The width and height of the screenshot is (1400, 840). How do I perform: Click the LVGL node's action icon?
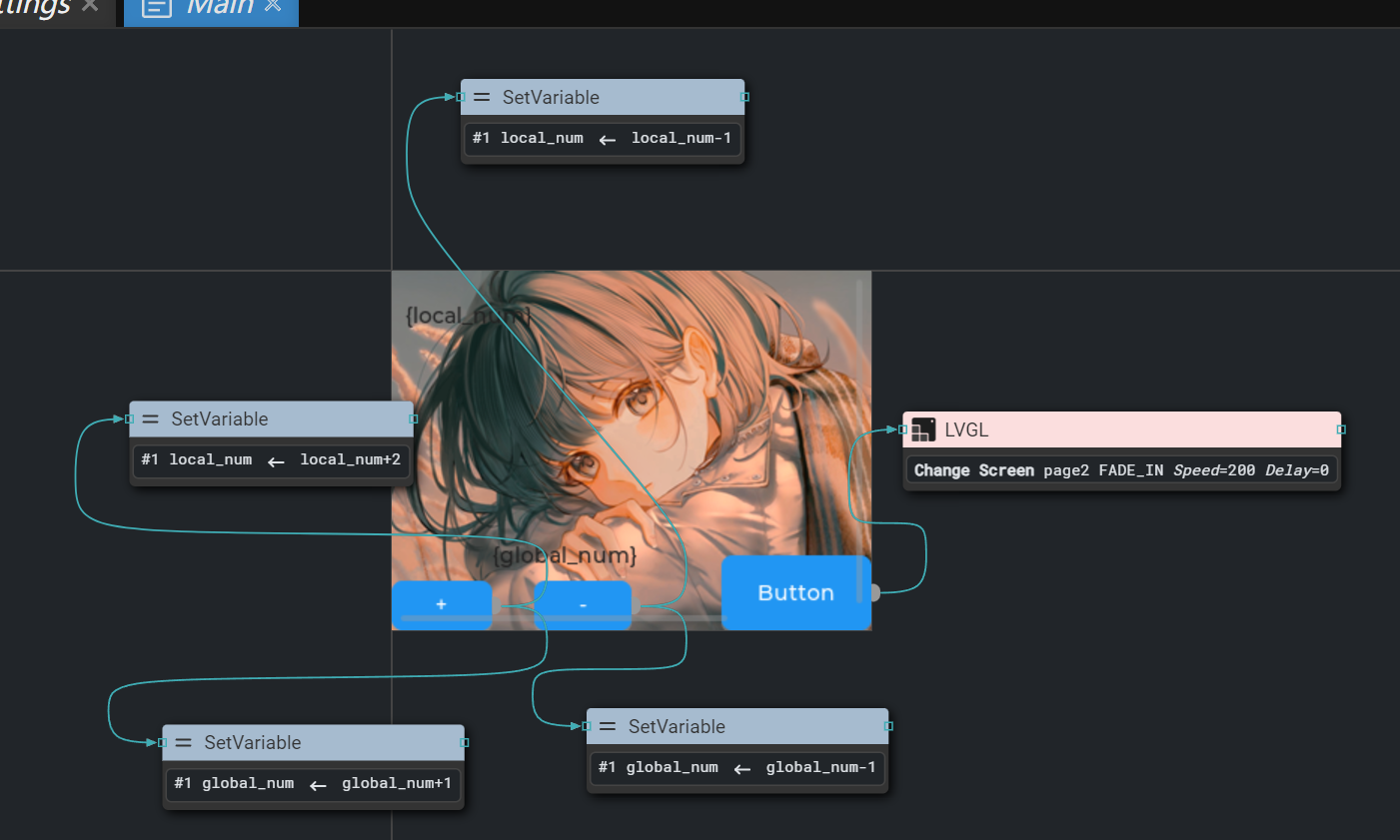924,430
